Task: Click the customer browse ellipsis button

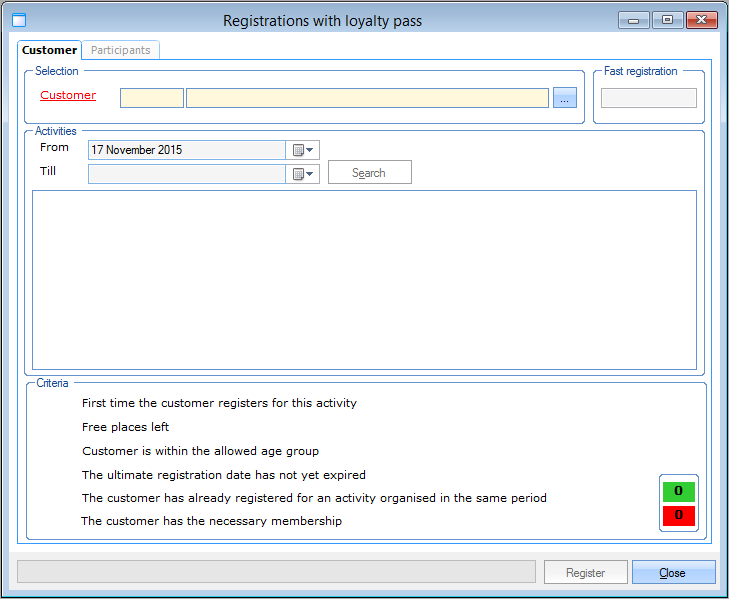Action: (565, 98)
